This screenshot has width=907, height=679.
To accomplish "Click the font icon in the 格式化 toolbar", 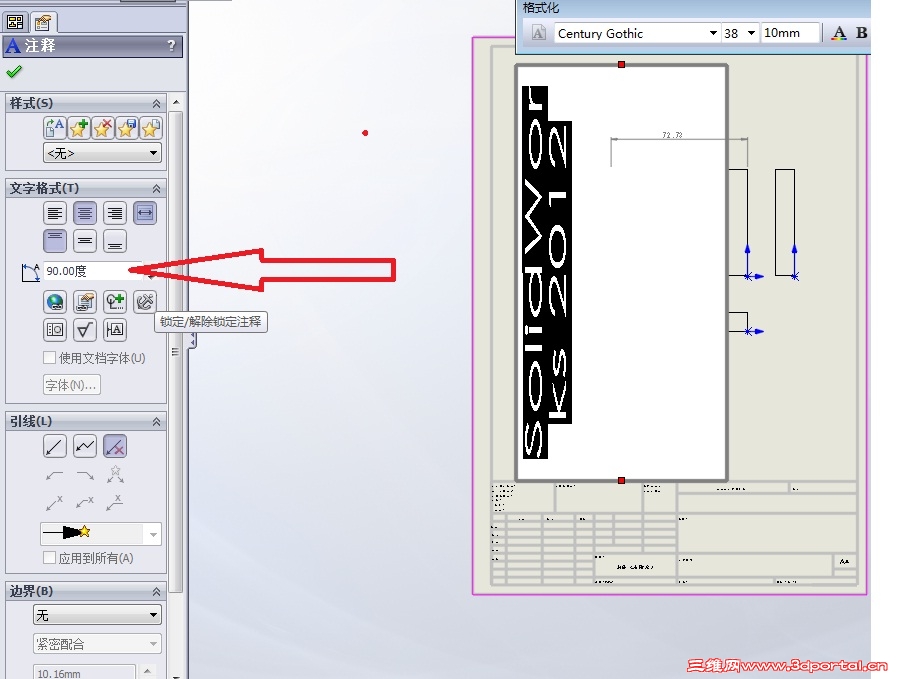I will 539,33.
